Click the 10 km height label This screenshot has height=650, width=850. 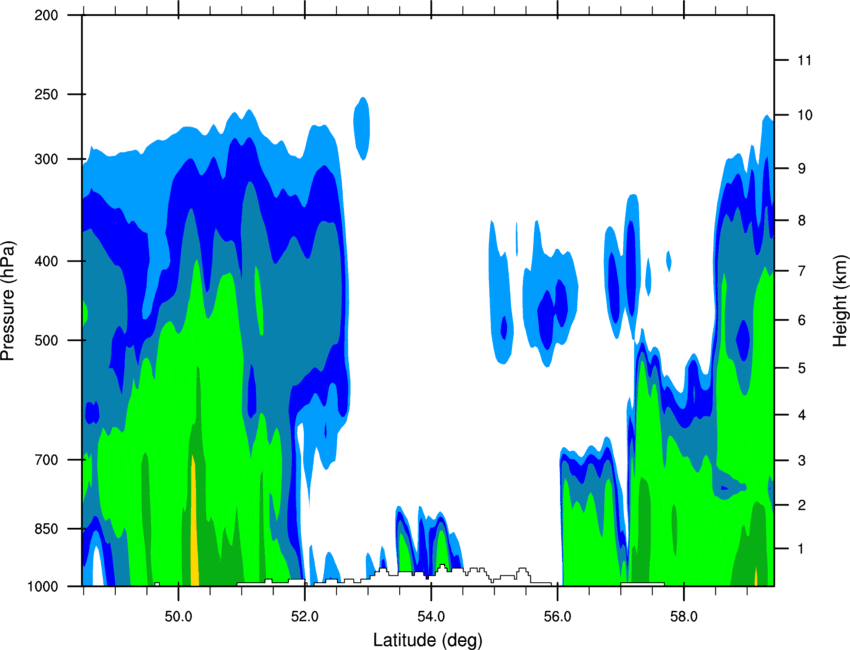click(804, 115)
